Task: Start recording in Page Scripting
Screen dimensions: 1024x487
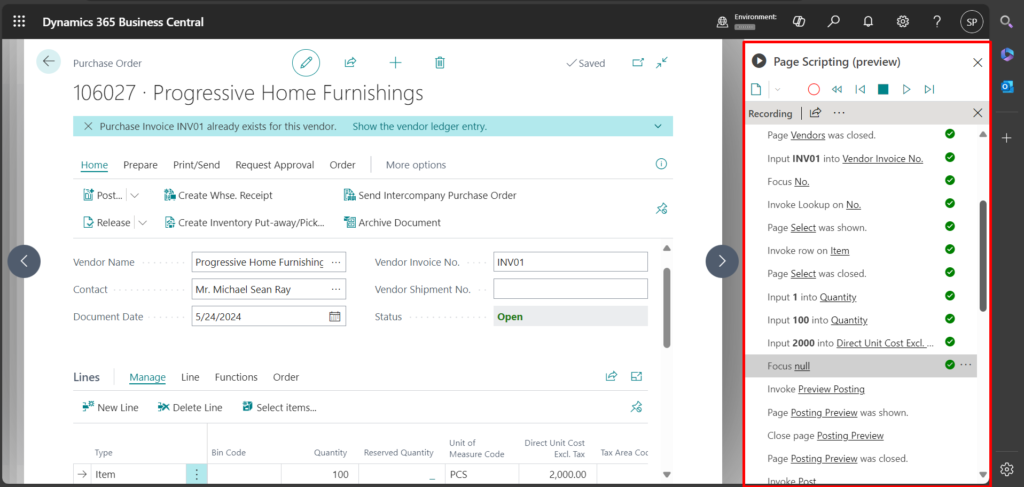Action: click(x=814, y=89)
